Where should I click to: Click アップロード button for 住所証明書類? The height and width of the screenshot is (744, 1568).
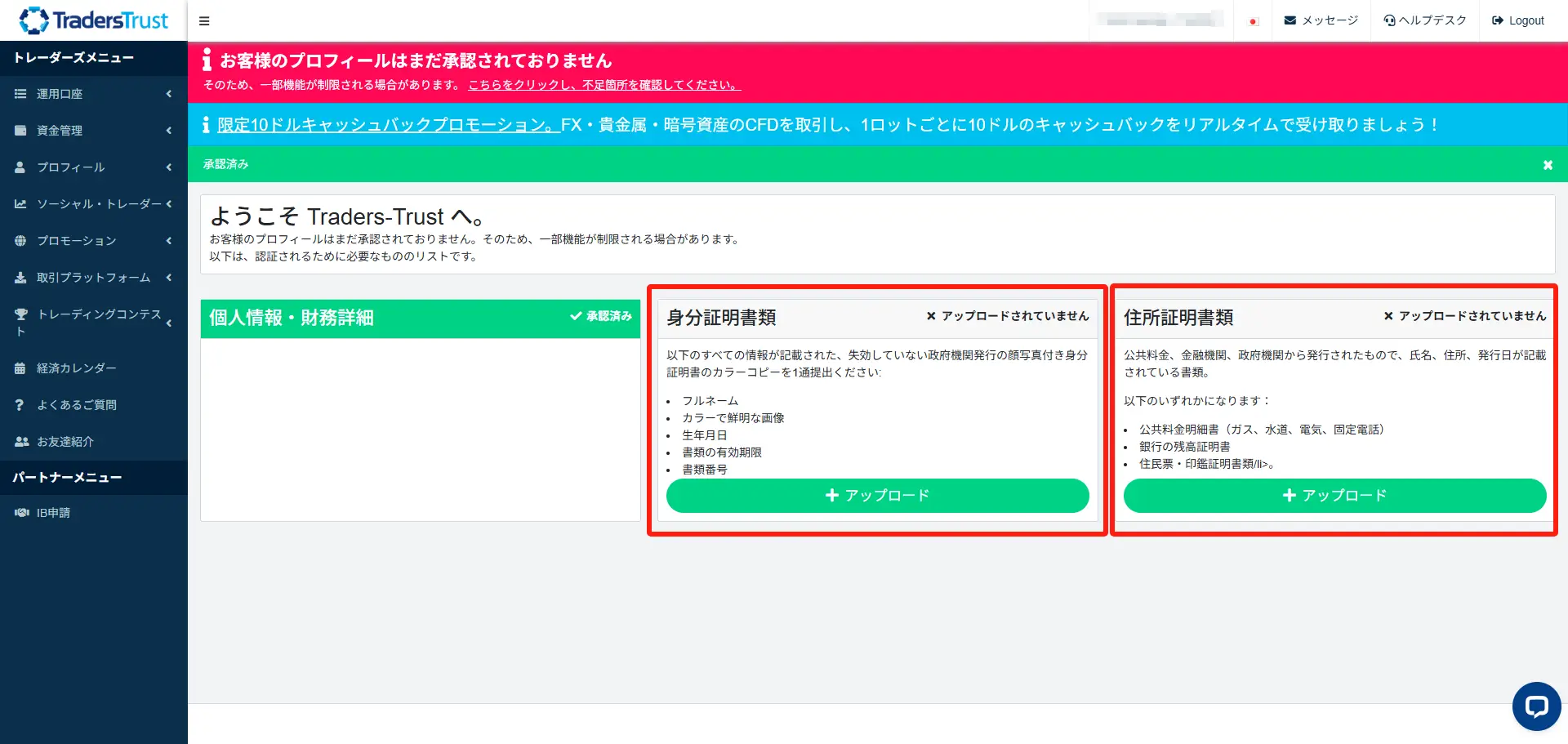coord(1334,496)
